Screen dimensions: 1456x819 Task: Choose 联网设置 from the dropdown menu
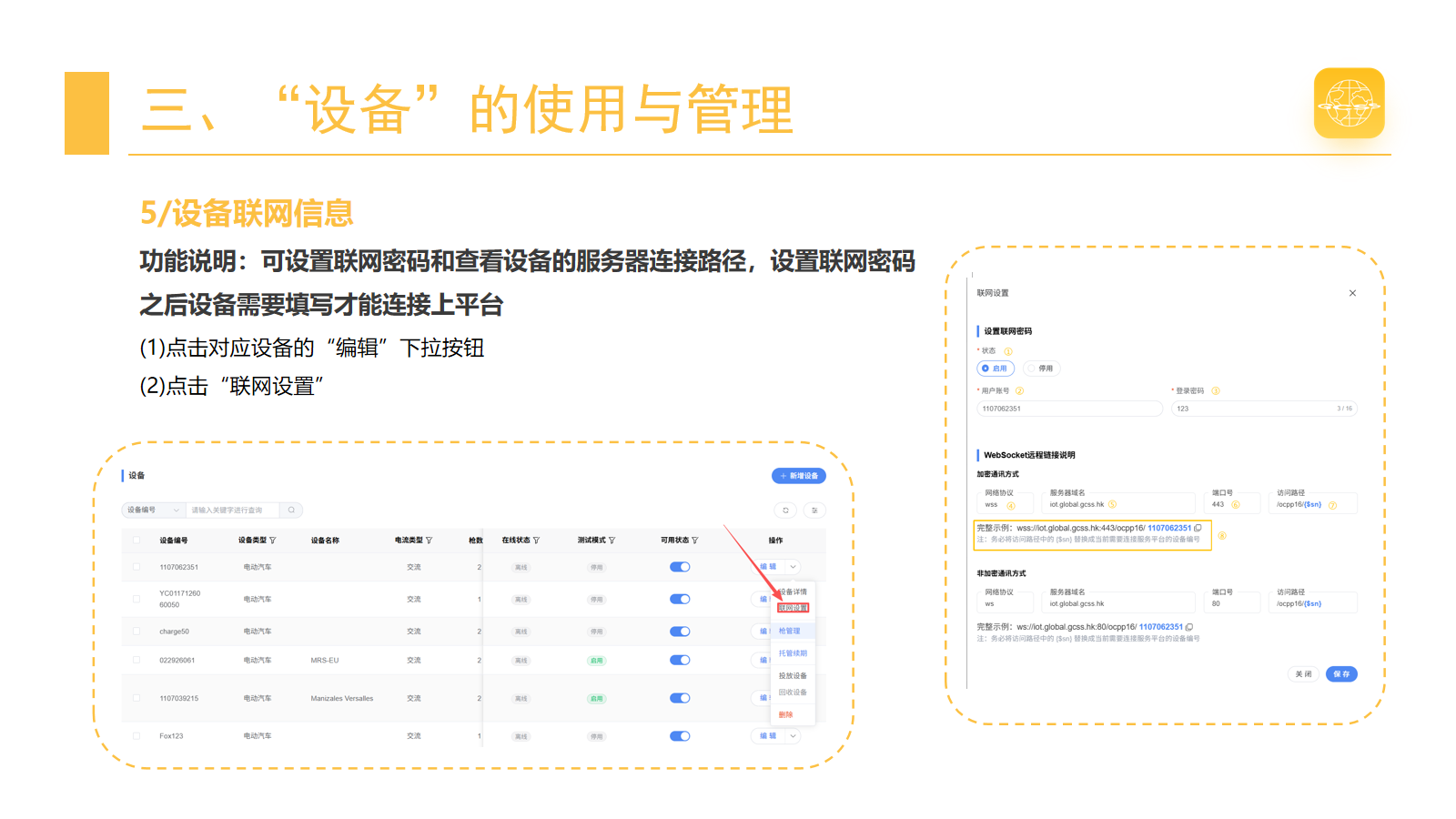click(x=794, y=608)
